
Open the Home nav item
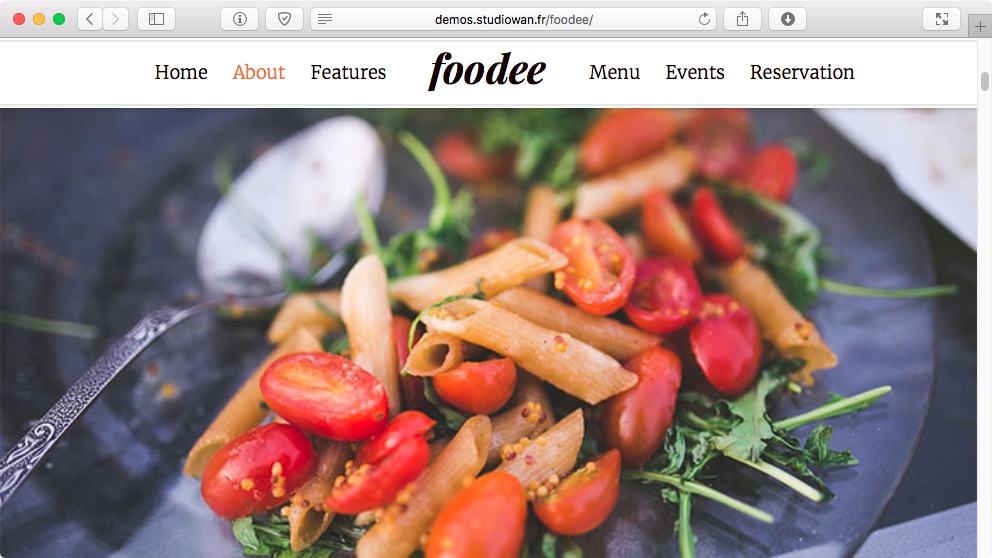(181, 72)
